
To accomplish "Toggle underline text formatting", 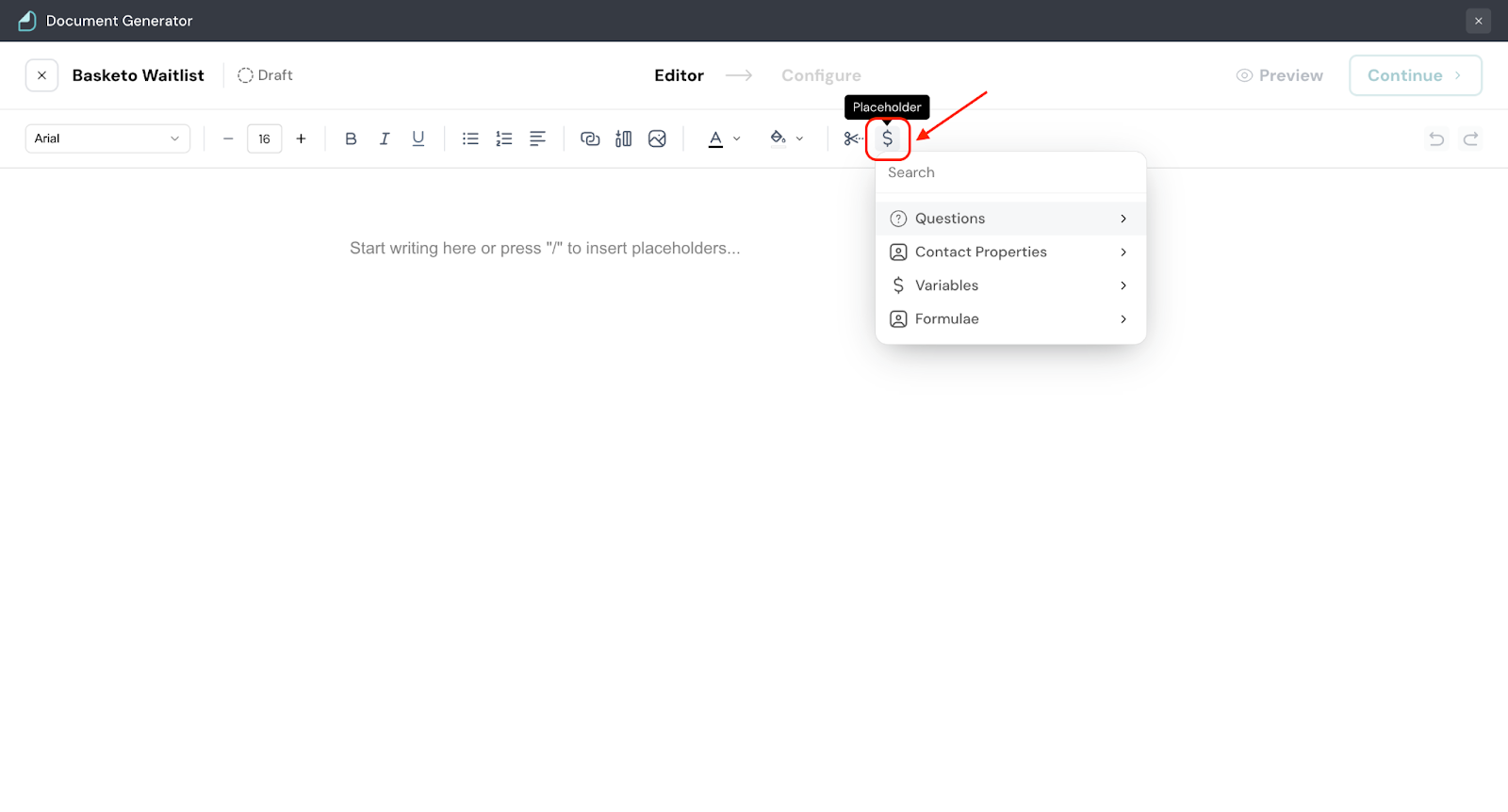I will tap(418, 138).
